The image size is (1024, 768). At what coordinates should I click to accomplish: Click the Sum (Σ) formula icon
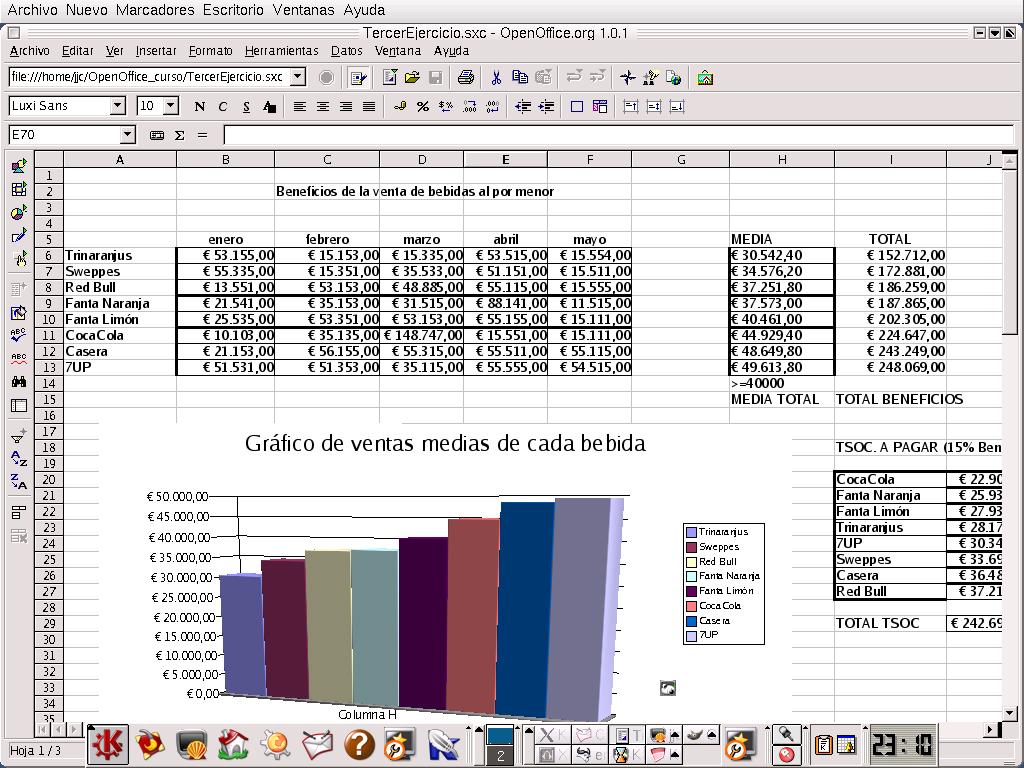[x=180, y=135]
